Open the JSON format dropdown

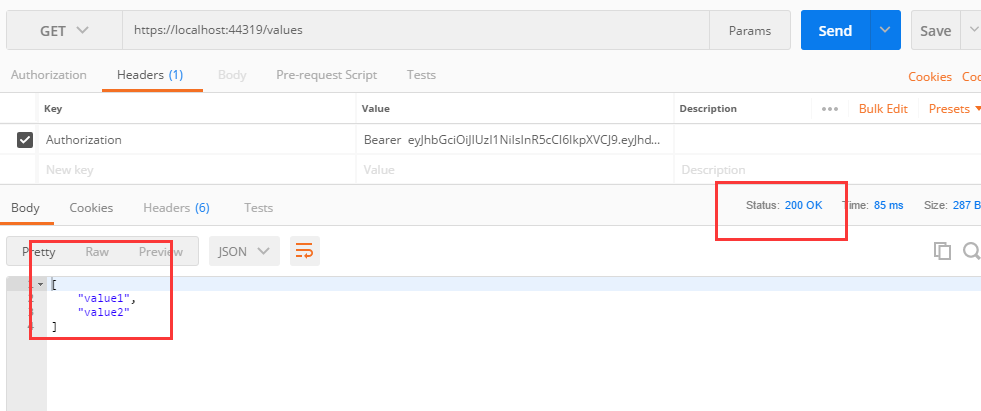(243, 252)
